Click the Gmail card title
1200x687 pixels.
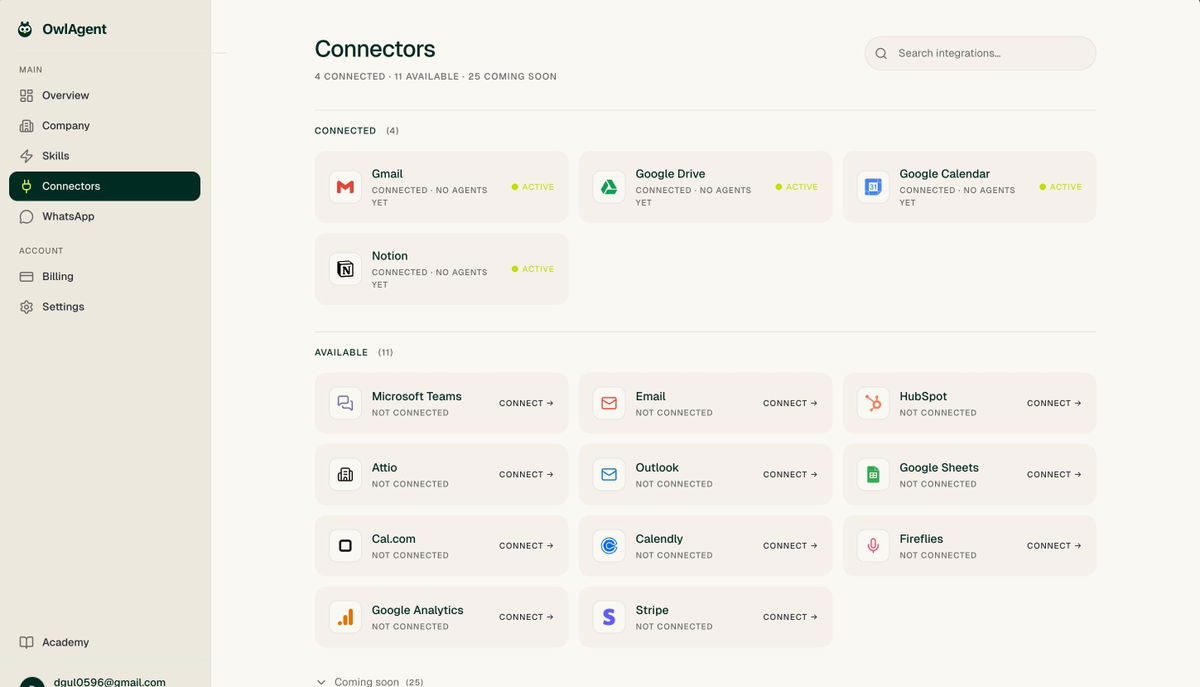coord(387,174)
